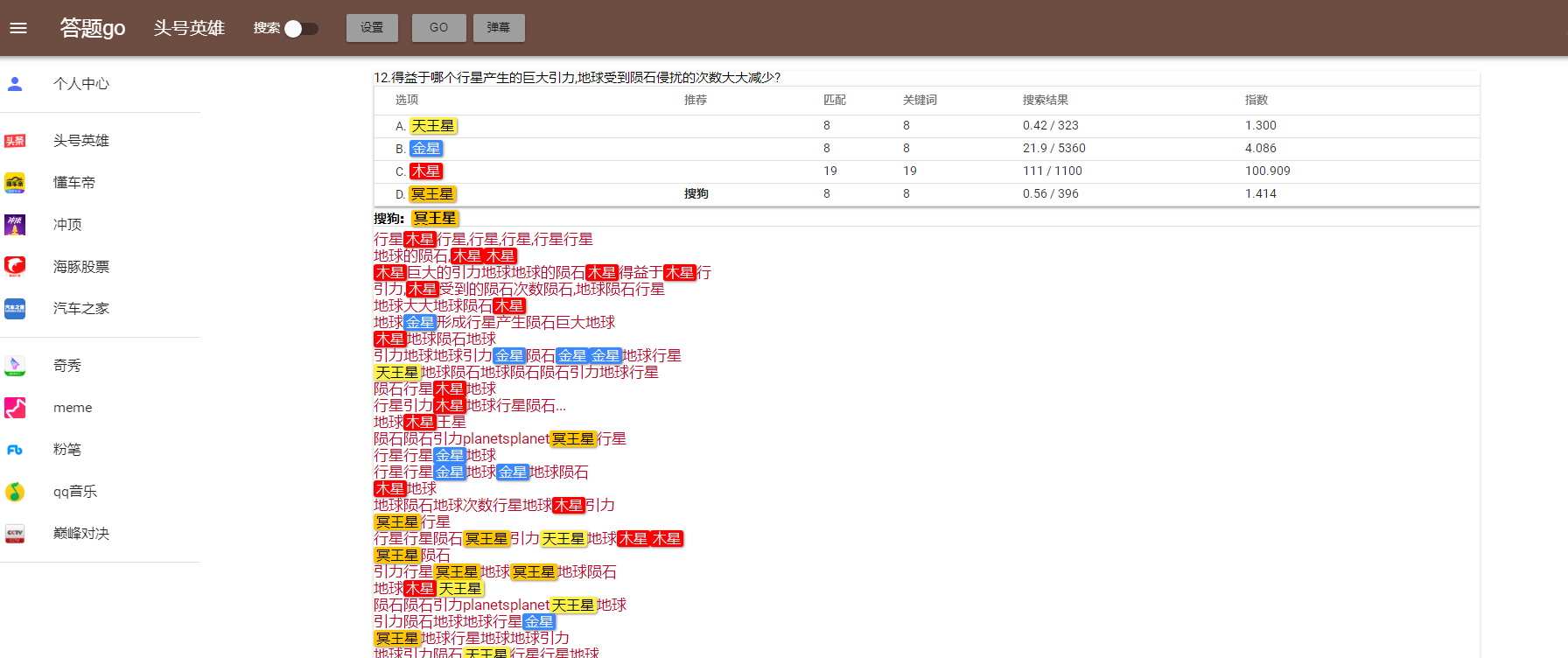Click the 冥王星 tag after 搜狗:
The width and height of the screenshot is (1568, 658).
tap(435, 219)
